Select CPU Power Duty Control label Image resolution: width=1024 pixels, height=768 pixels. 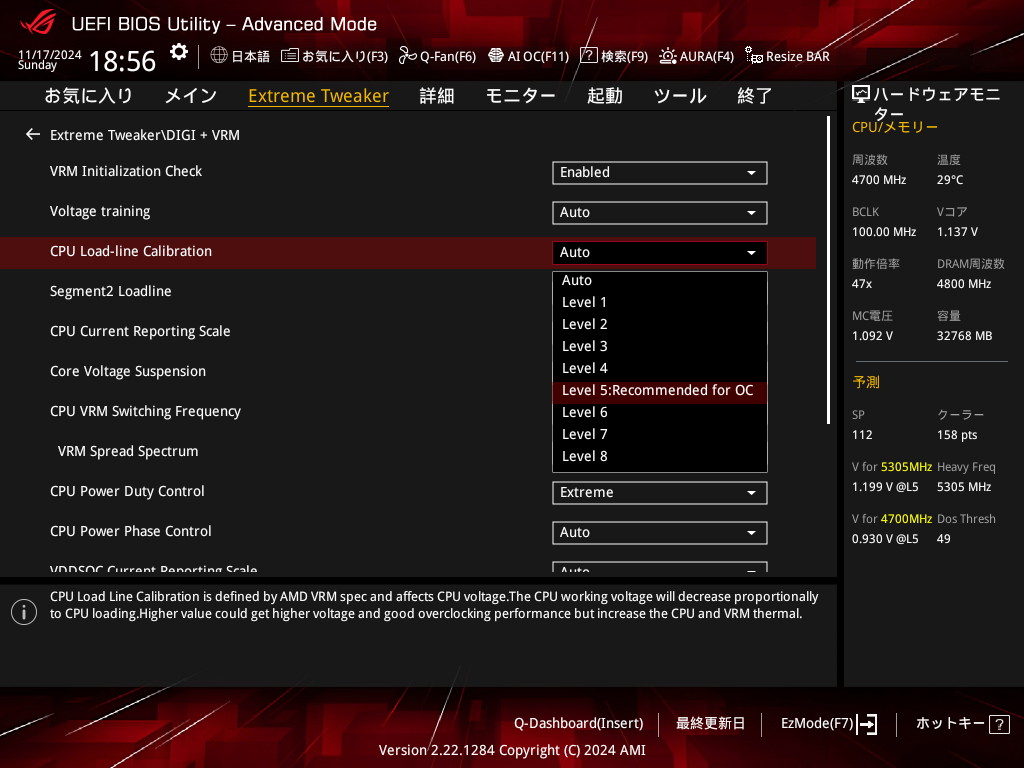pos(127,491)
